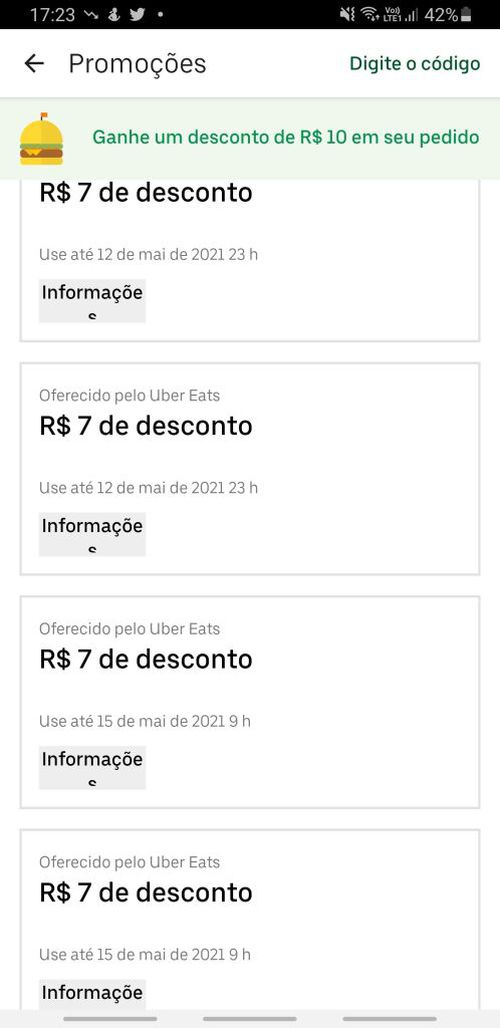Tap the missed call icon in status bar
This screenshot has width=500, height=1028.
(x=92, y=14)
